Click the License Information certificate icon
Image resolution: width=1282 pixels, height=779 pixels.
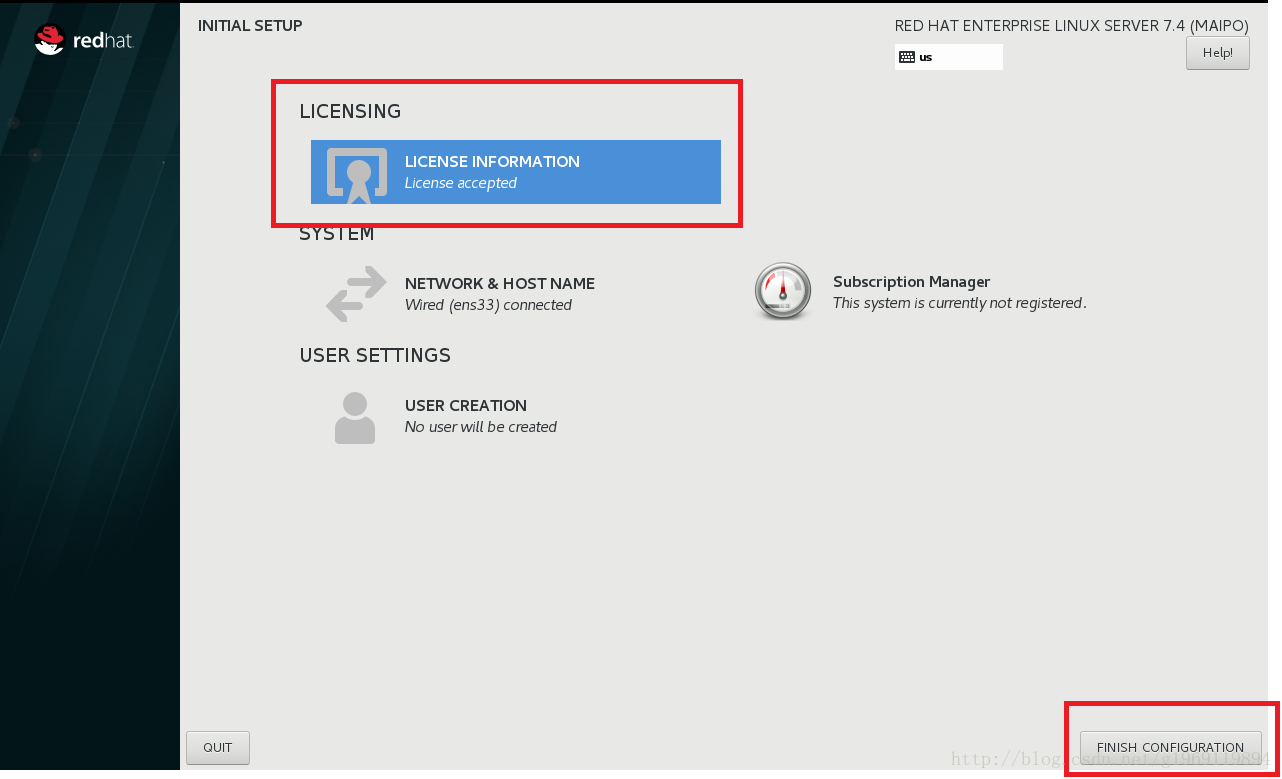(x=357, y=174)
